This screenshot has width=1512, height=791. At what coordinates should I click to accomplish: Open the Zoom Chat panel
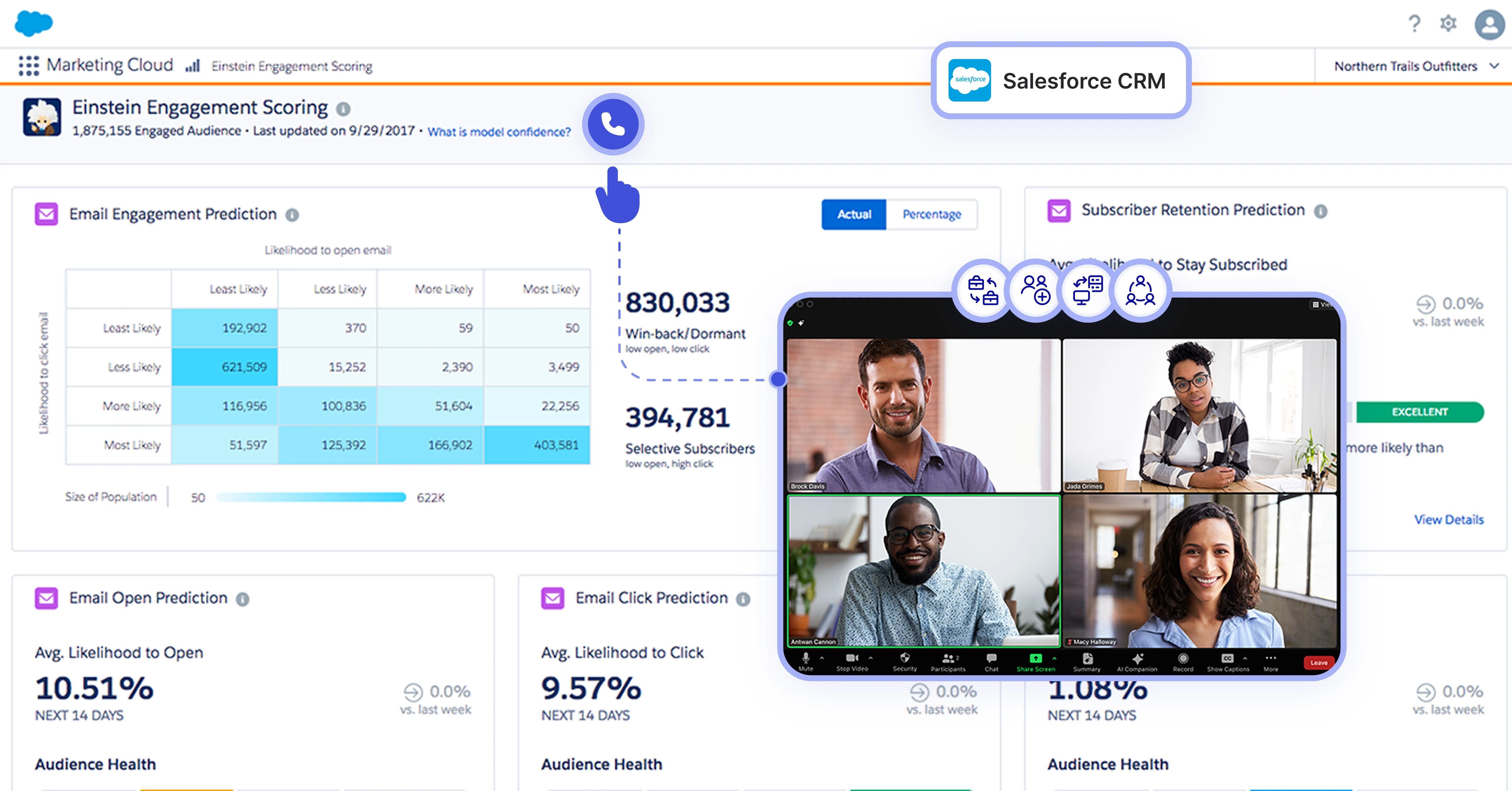pyautogui.click(x=991, y=658)
